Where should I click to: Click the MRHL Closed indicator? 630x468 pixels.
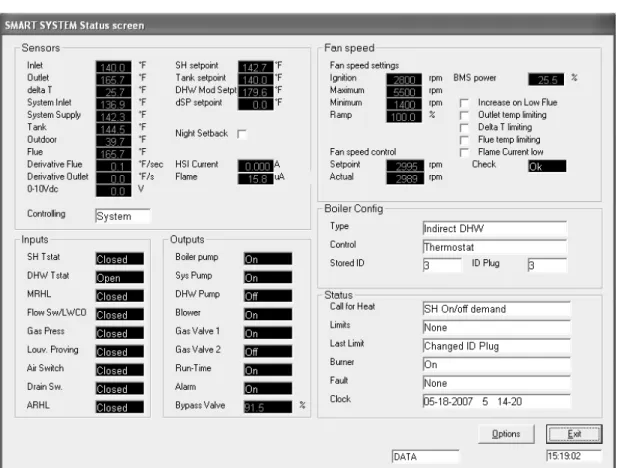click(x=120, y=296)
